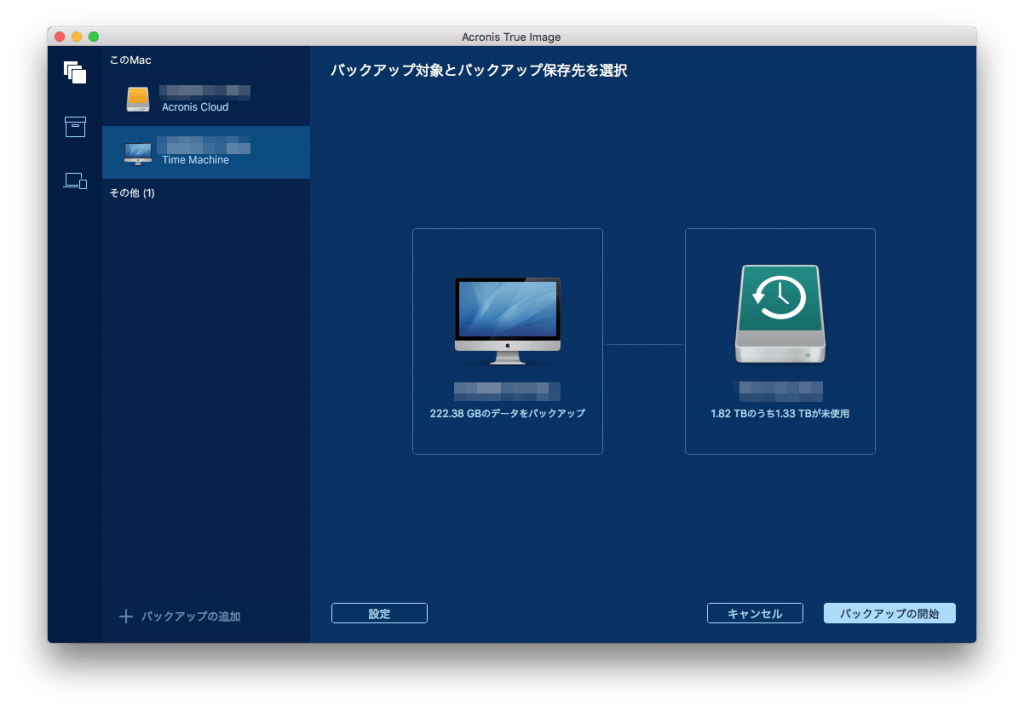Open the Archive section box icon

point(75,127)
